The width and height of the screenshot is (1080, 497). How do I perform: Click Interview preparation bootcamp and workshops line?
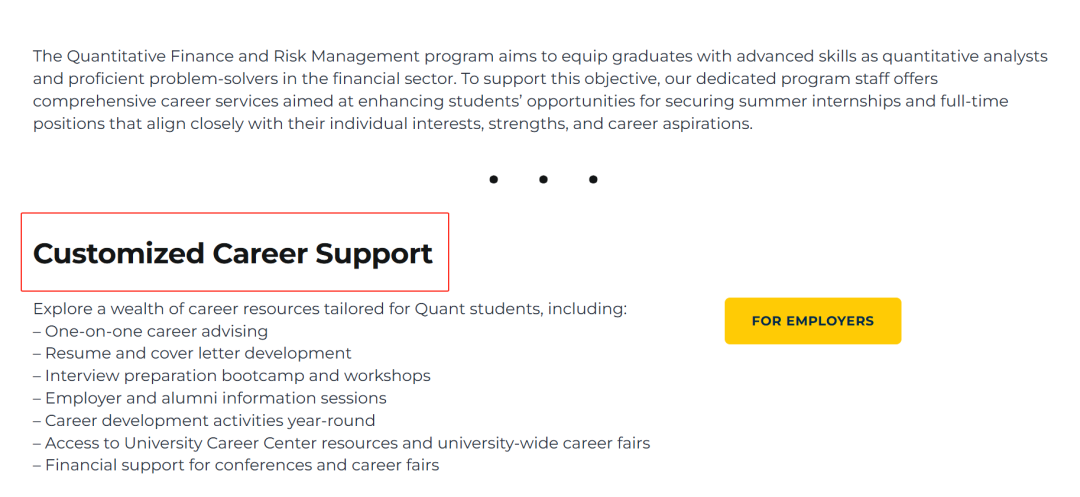coord(238,376)
